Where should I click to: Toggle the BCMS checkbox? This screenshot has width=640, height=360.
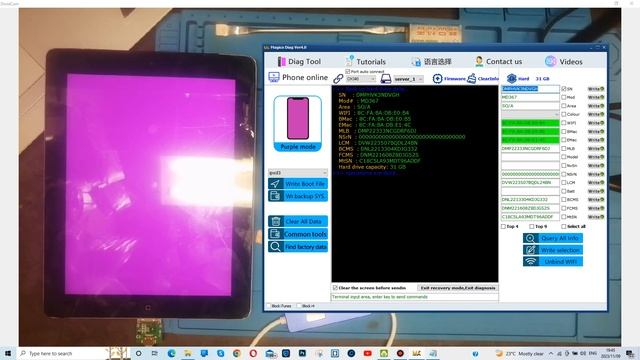tap(564, 200)
